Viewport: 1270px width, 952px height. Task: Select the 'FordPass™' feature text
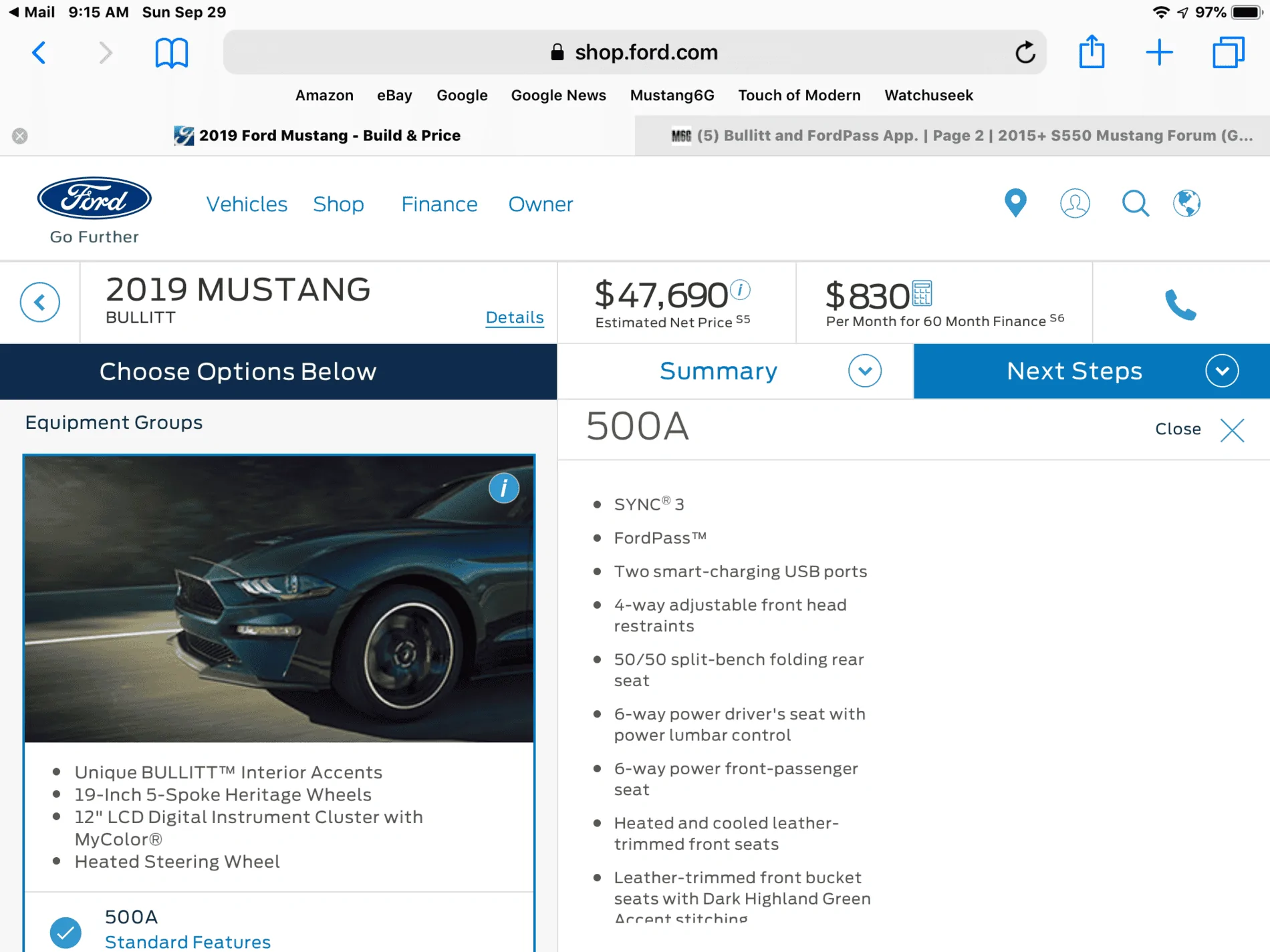pyautogui.click(x=660, y=538)
